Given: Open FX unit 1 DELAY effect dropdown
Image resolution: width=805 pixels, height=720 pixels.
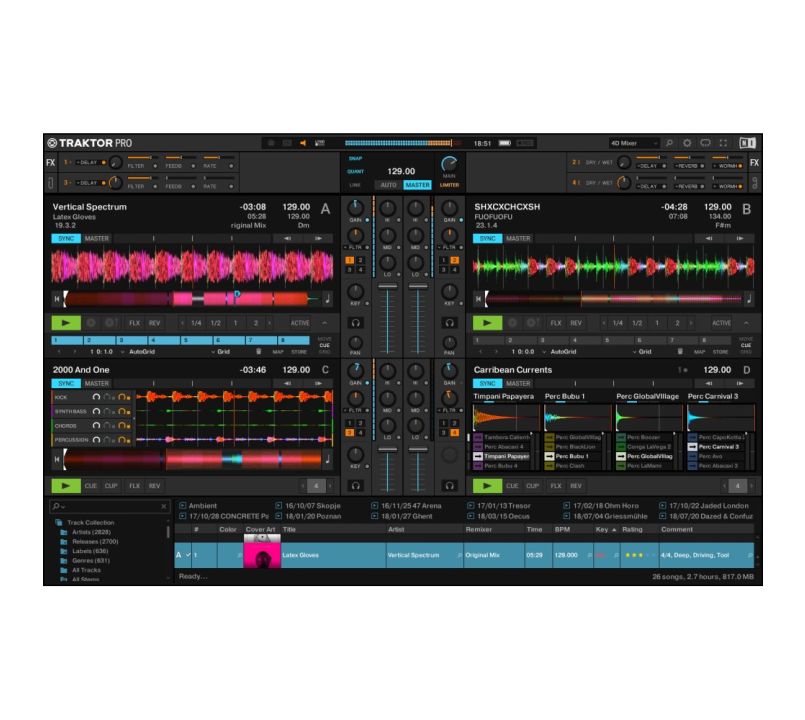Looking at the screenshot, I should [x=91, y=162].
